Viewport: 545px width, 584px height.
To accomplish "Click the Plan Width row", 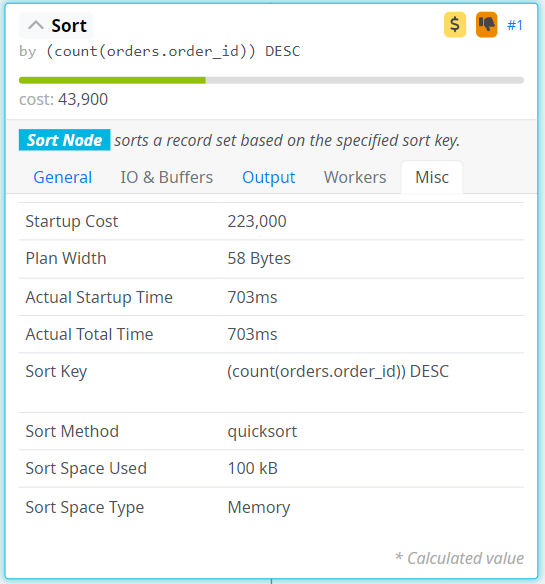I will click(271, 258).
